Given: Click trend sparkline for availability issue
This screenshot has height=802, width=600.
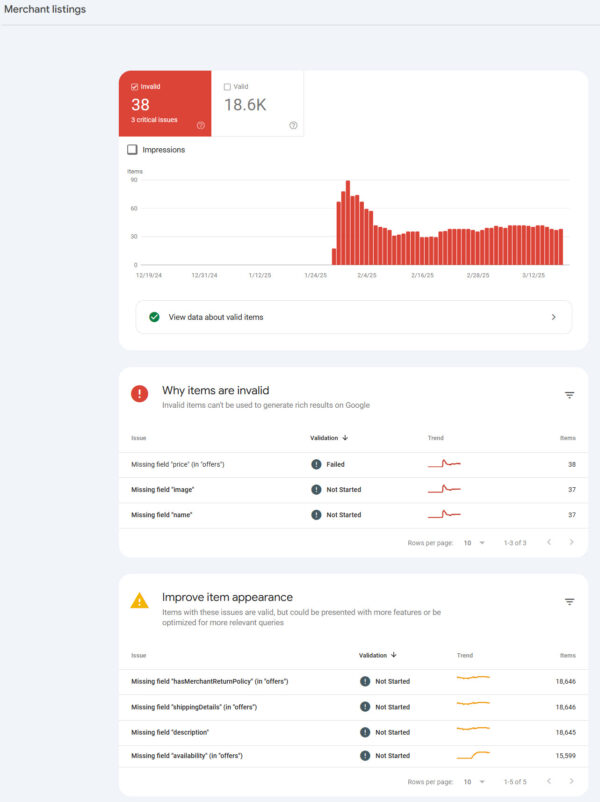Looking at the screenshot, I should (473, 755).
